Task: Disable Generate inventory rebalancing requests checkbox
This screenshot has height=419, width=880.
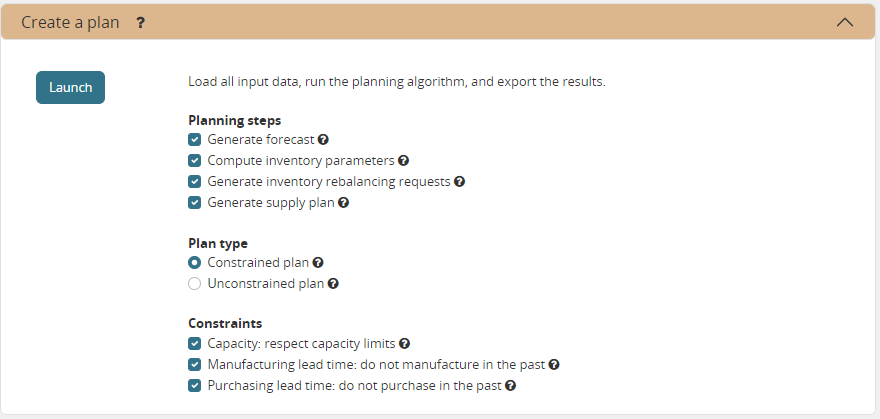Action: tap(195, 182)
